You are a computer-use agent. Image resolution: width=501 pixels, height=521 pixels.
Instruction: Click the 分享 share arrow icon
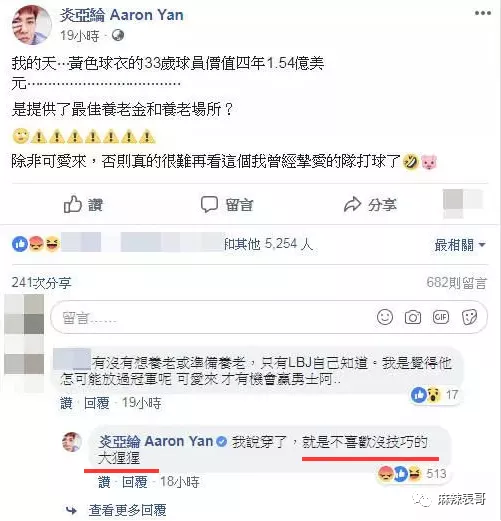(x=352, y=204)
